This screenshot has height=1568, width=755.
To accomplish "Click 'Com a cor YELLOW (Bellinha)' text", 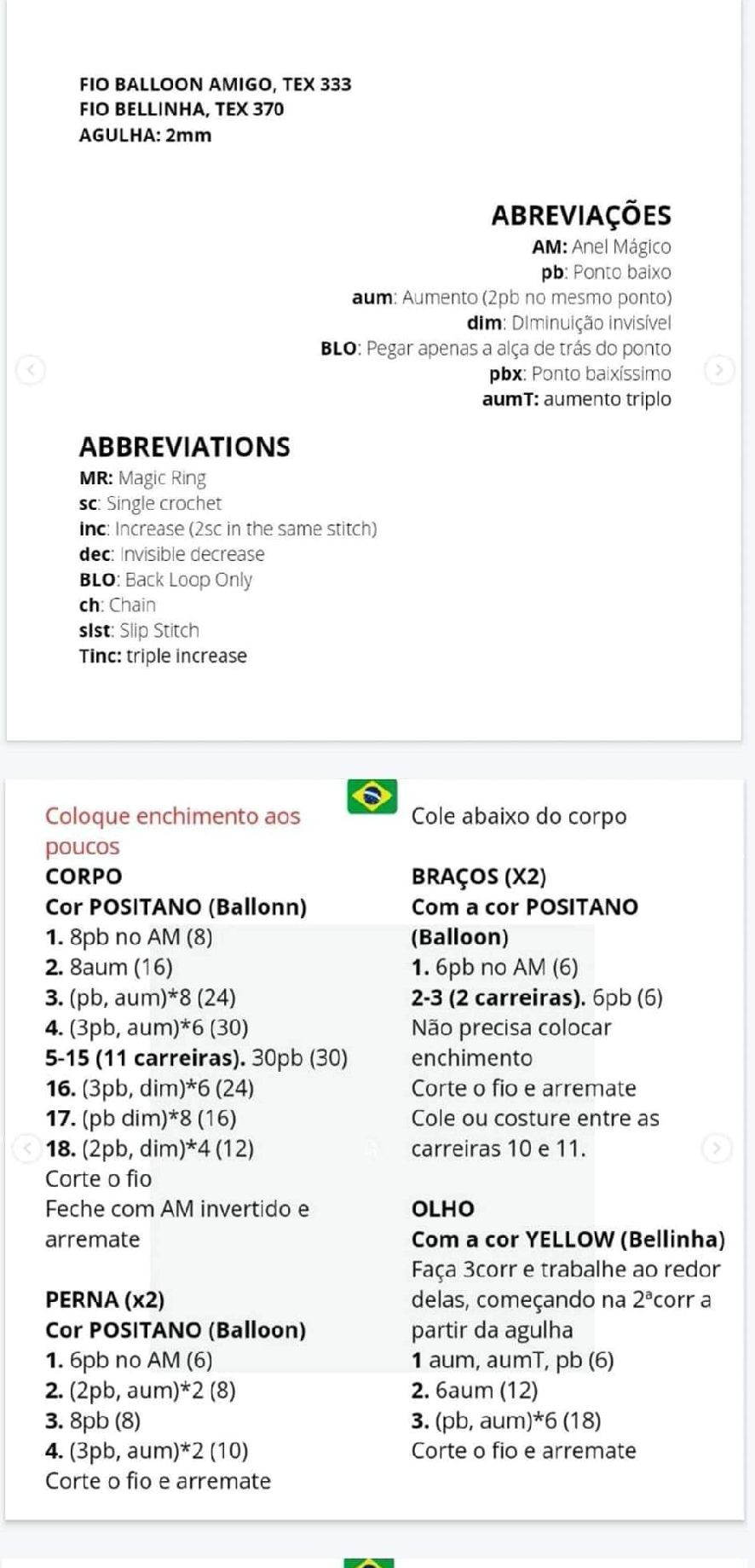I will point(568,1239).
